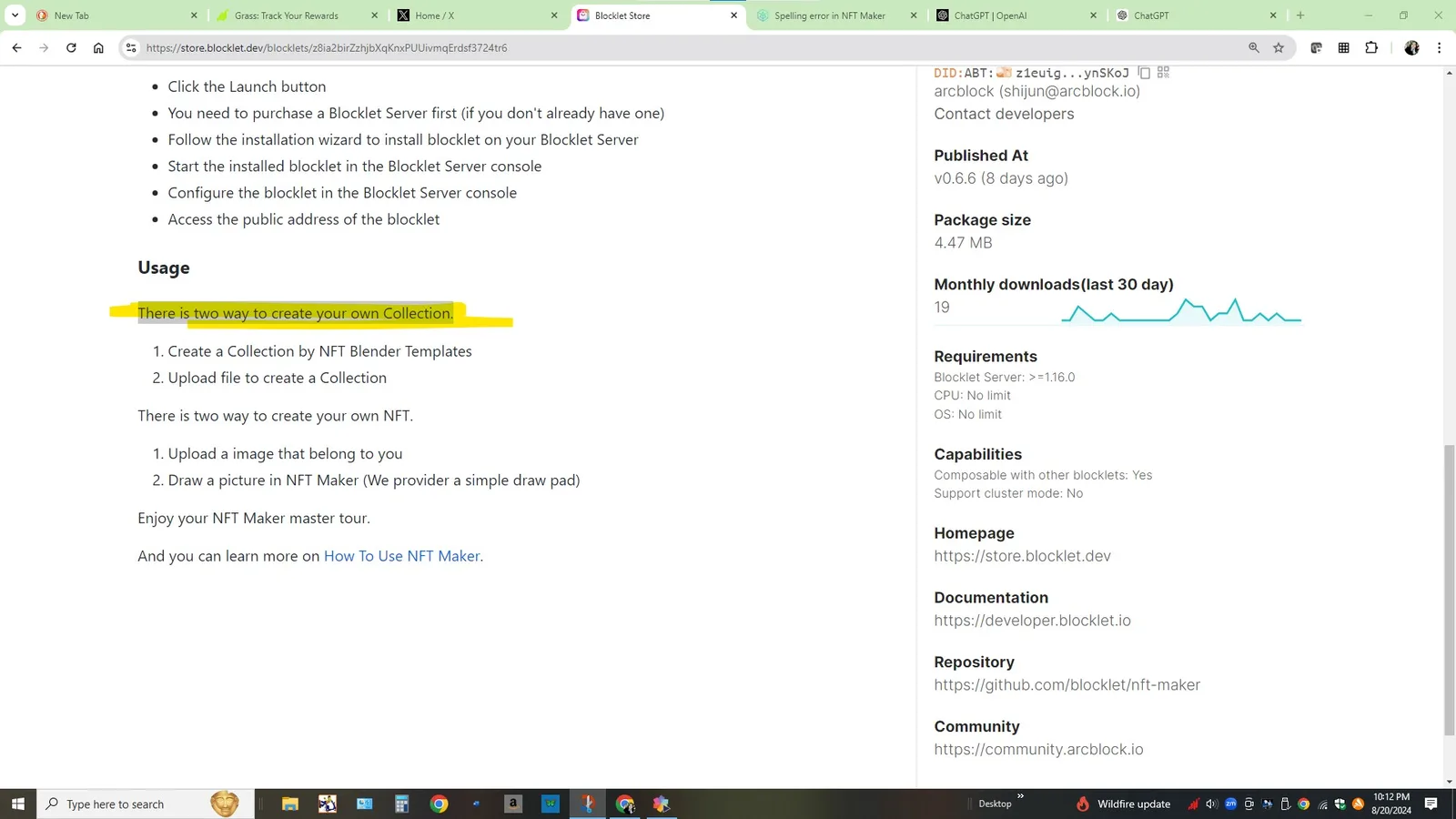Viewport: 1456px width, 819px height.
Task: Open the Calculator from the taskbar
Action: pyautogui.click(x=401, y=804)
